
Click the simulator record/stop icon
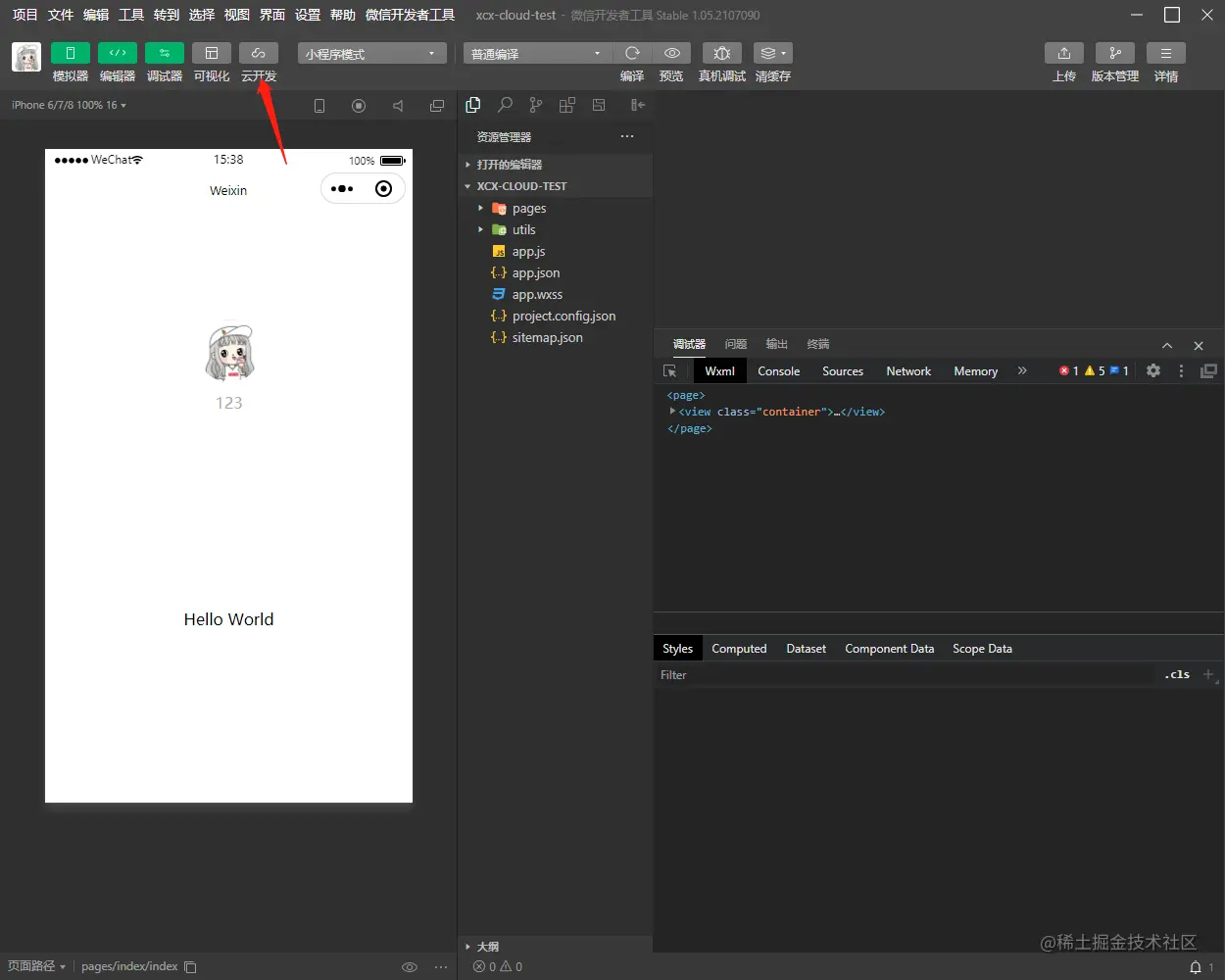tap(359, 106)
